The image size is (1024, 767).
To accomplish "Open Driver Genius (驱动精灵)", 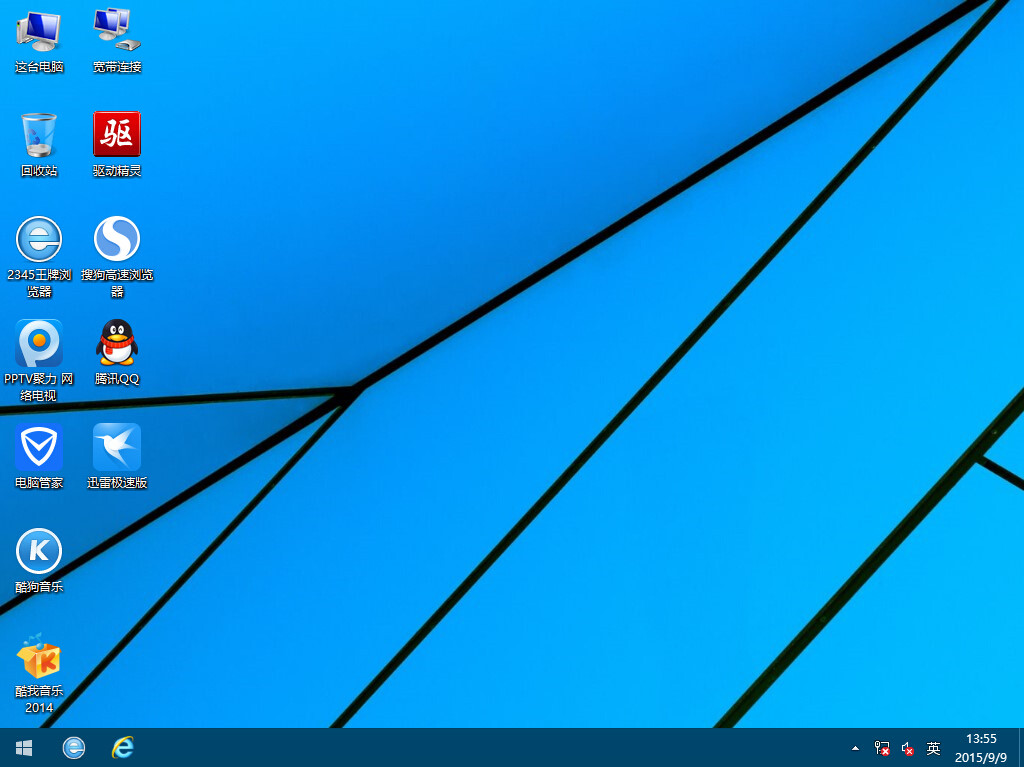I will [x=116, y=135].
